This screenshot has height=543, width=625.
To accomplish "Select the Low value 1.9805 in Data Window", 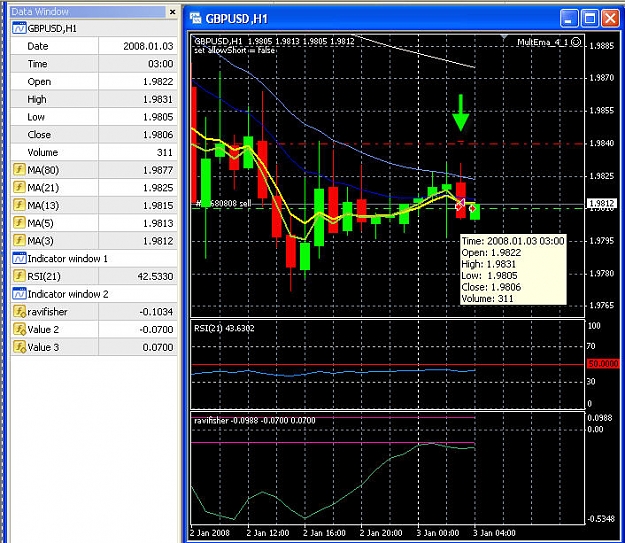I will tap(158, 117).
